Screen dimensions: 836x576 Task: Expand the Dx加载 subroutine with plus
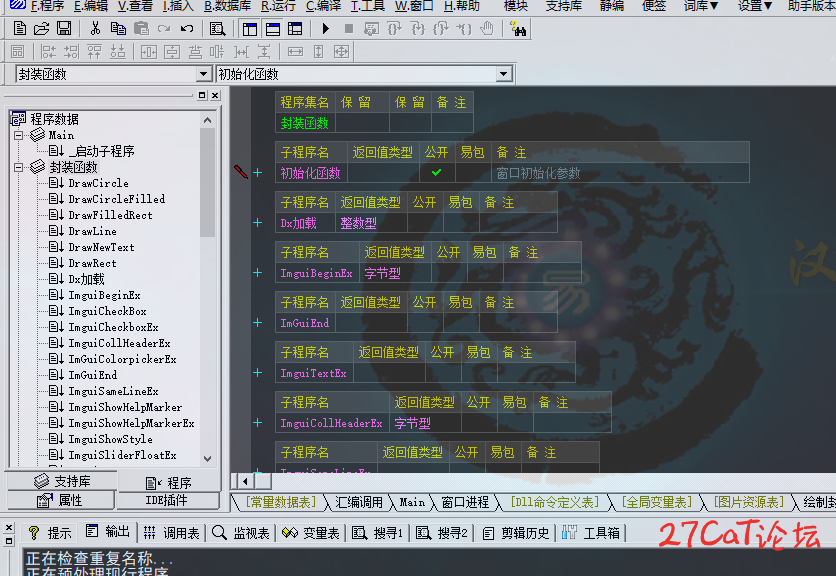(258, 222)
